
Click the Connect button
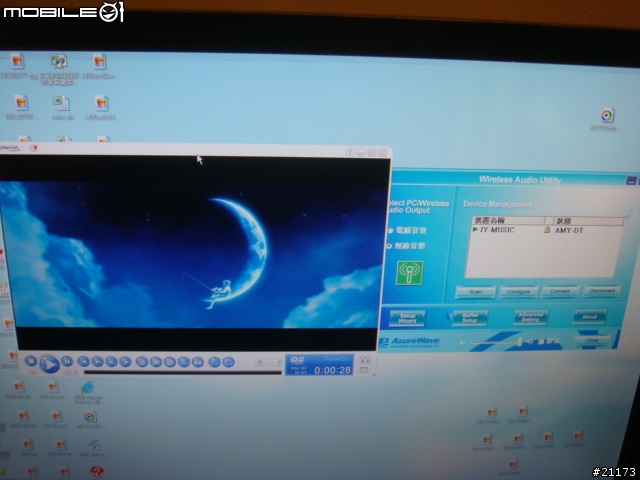[560, 291]
